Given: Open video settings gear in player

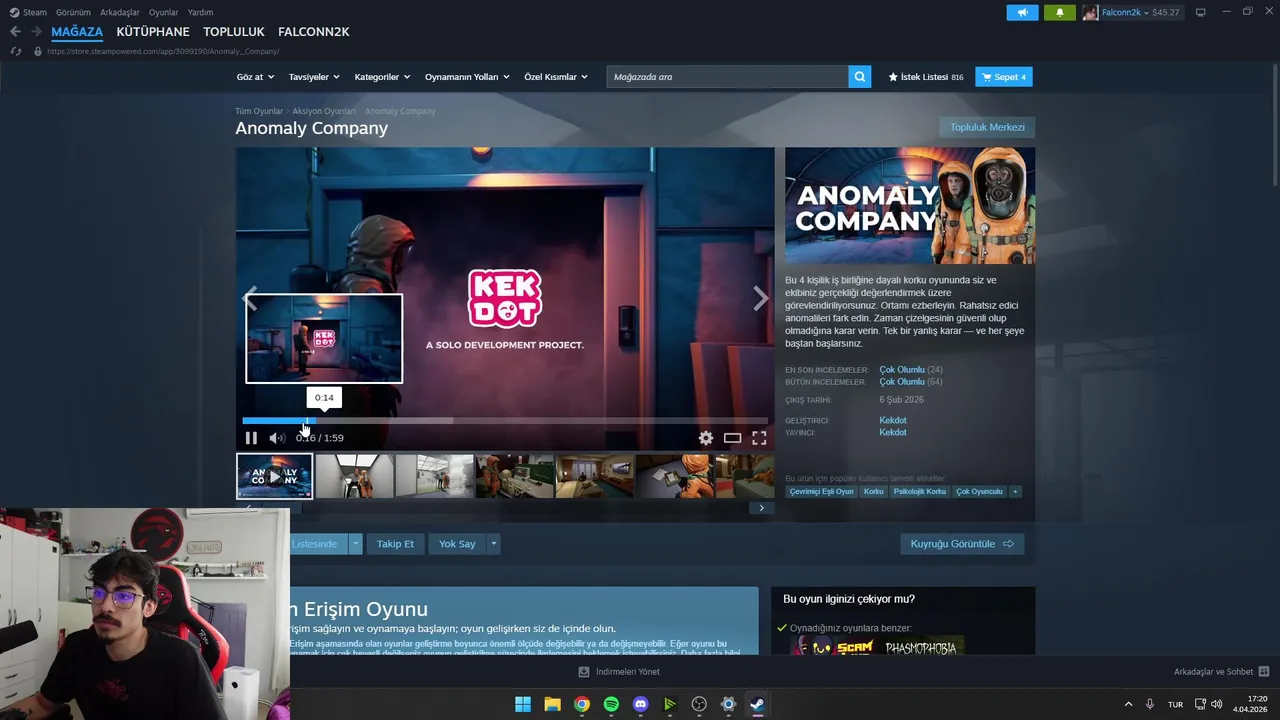Looking at the screenshot, I should point(706,438).
